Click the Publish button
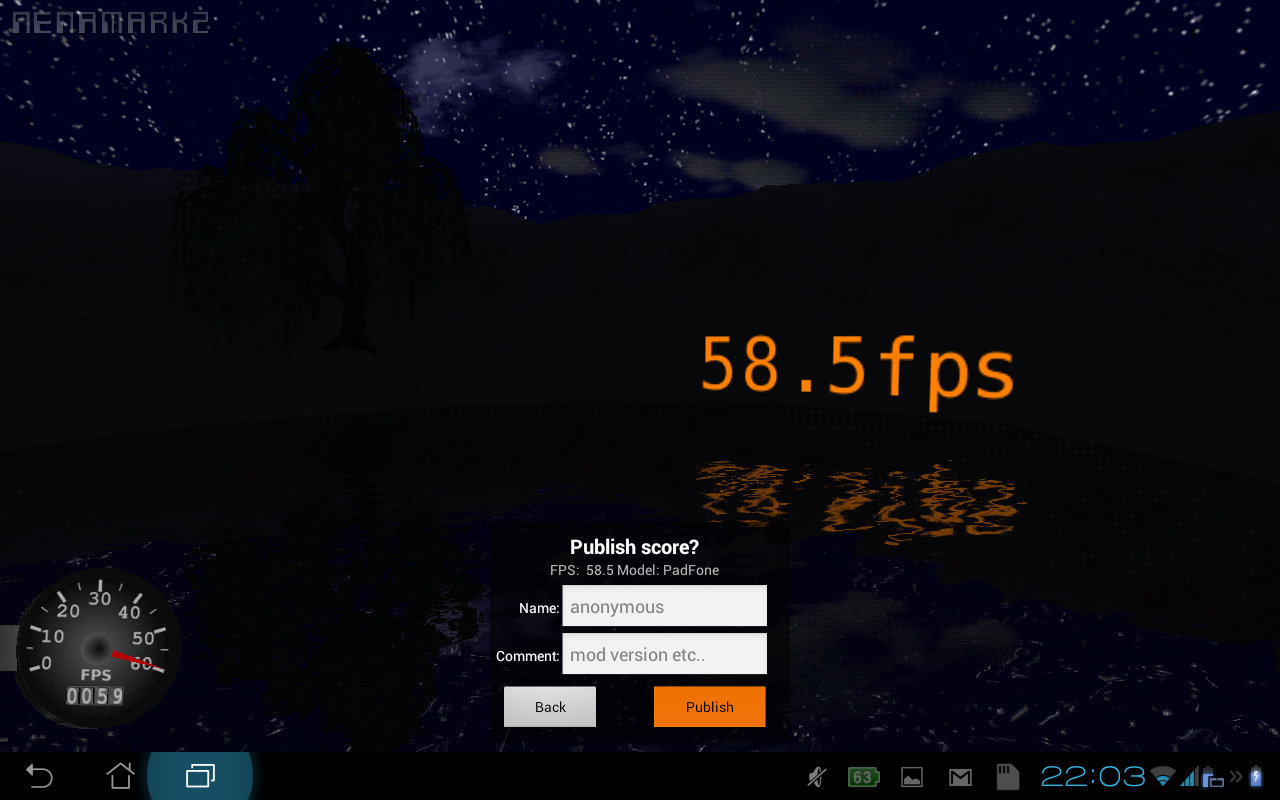 pos(709,706)
